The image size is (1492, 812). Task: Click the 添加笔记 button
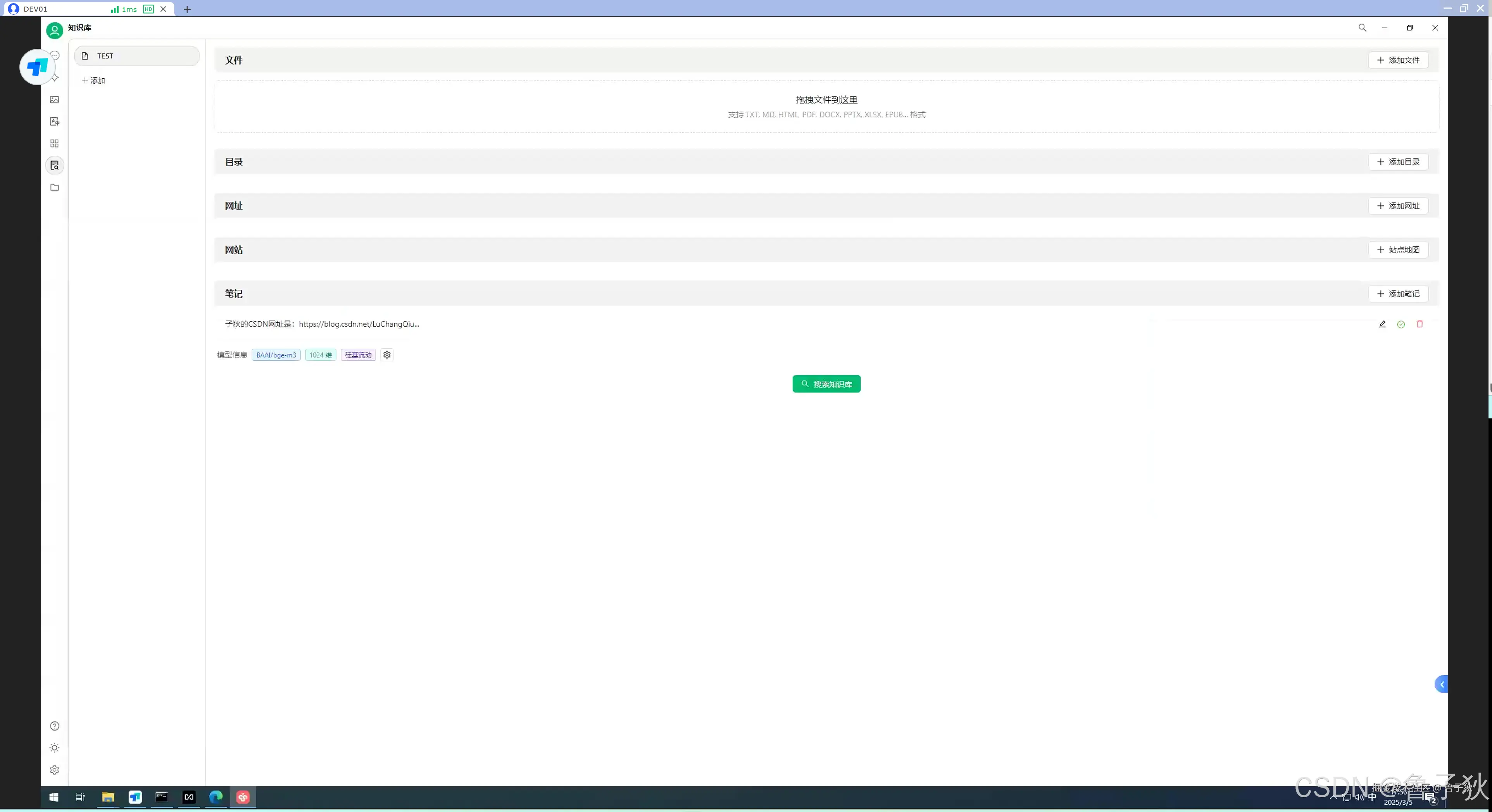(1397, 293)
